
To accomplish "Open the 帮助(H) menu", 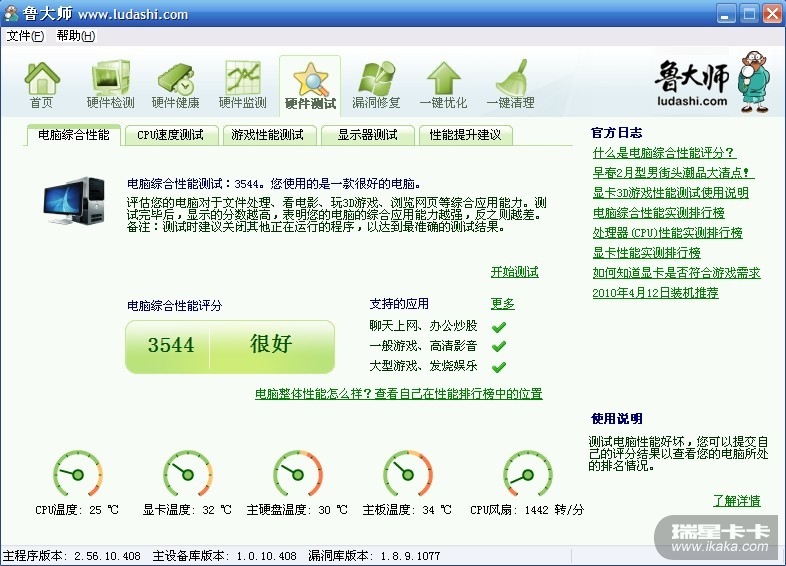I will click(75, 36).
